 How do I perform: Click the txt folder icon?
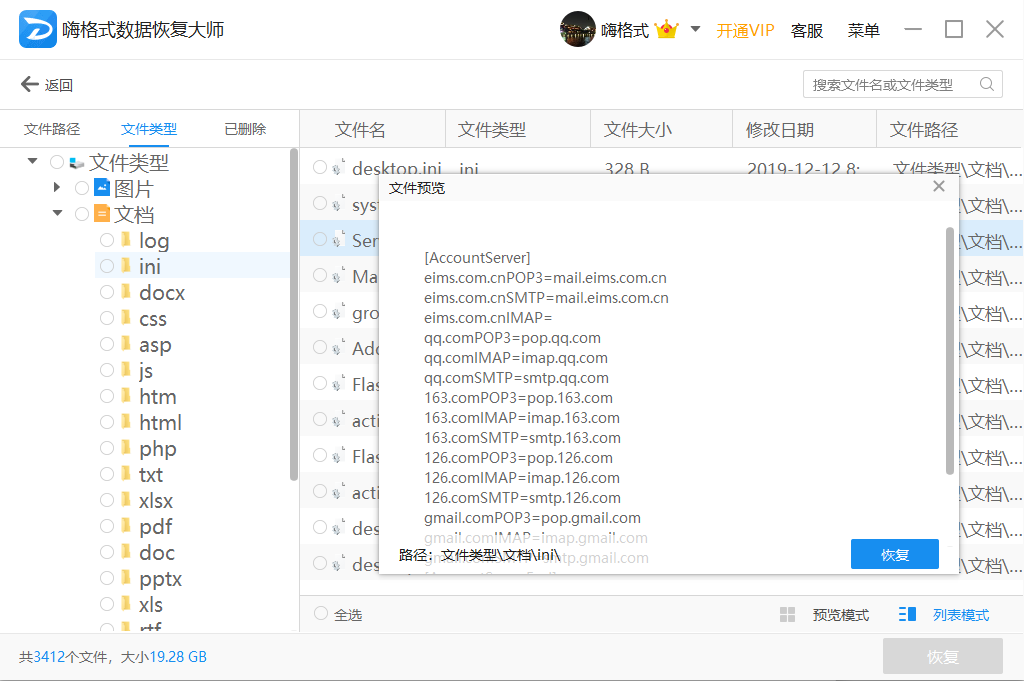[126, 474]
